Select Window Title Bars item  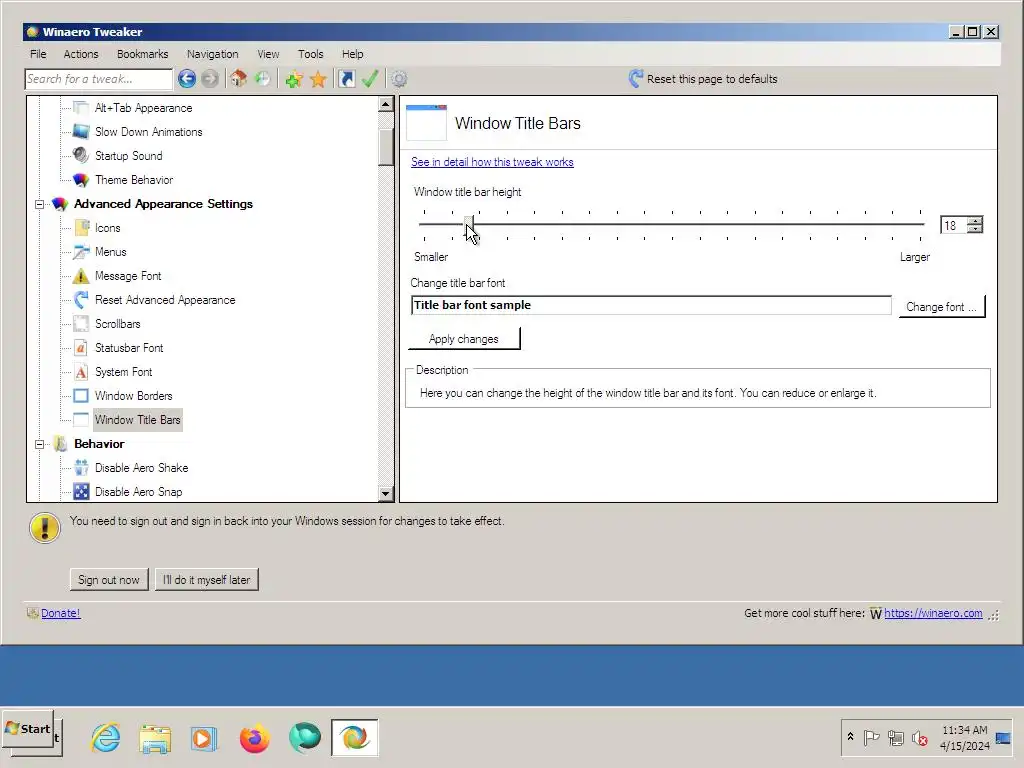(138, 420)
